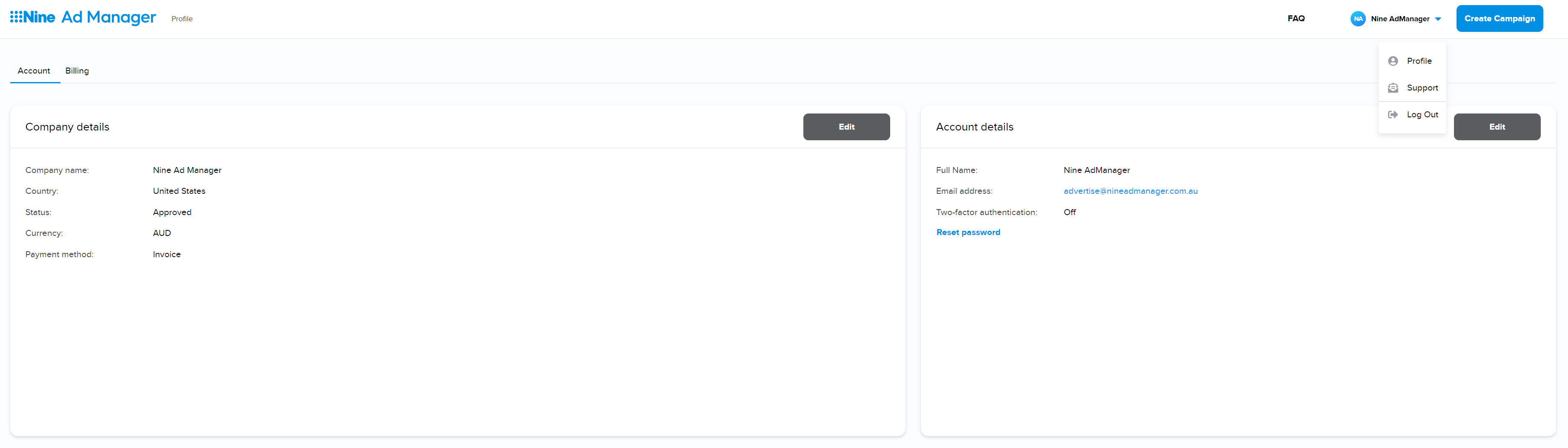Image resolution: width=1568 pixels, height=448 pixels.
Task: Click the Create Campaign button
Action: [1499, 18]
